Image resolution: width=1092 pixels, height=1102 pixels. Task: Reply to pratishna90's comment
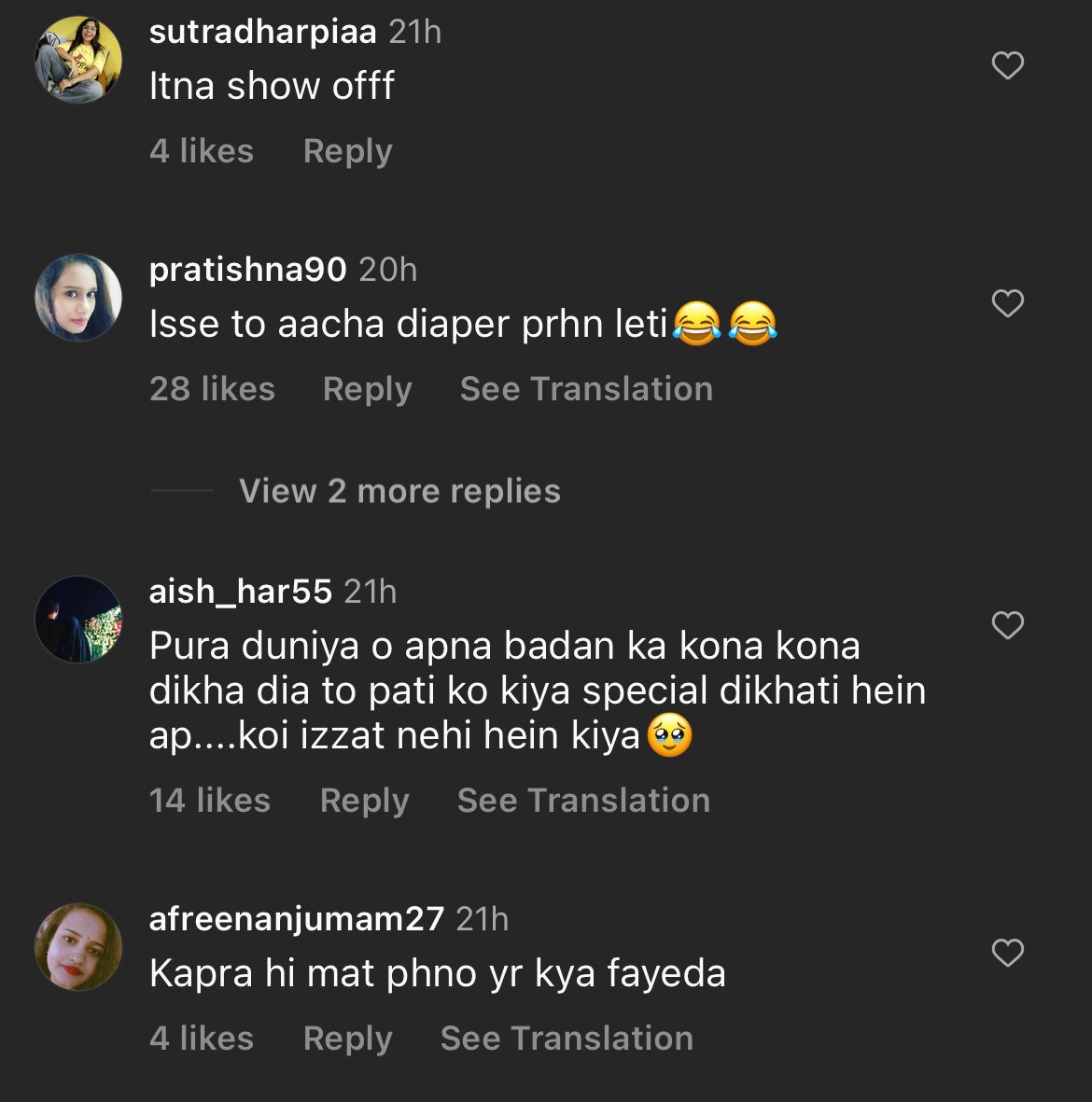pos(367,389)
